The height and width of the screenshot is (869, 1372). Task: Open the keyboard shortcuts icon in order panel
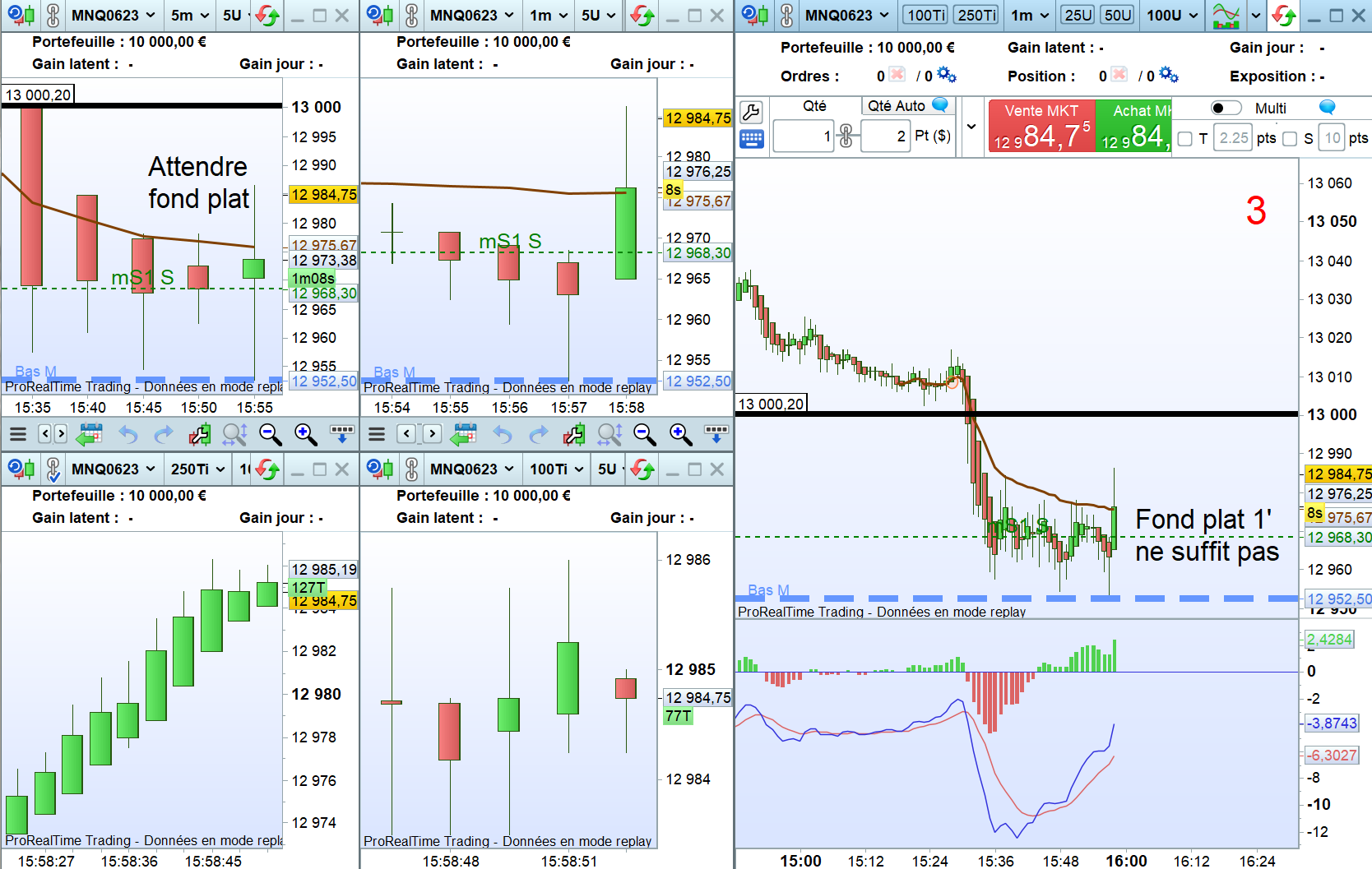[752, 139]
